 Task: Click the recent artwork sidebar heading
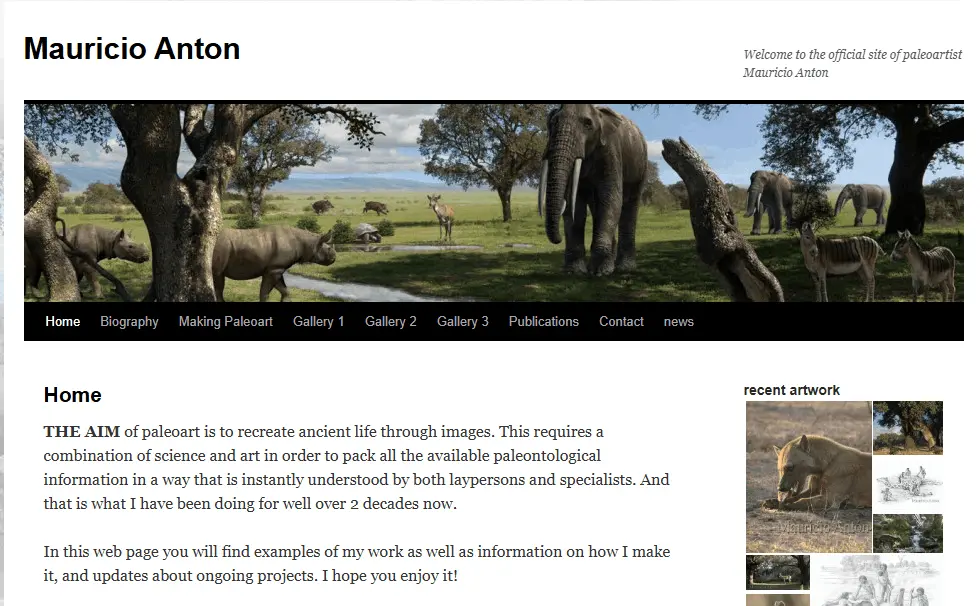pyautogui.click(x=791, y=390)
